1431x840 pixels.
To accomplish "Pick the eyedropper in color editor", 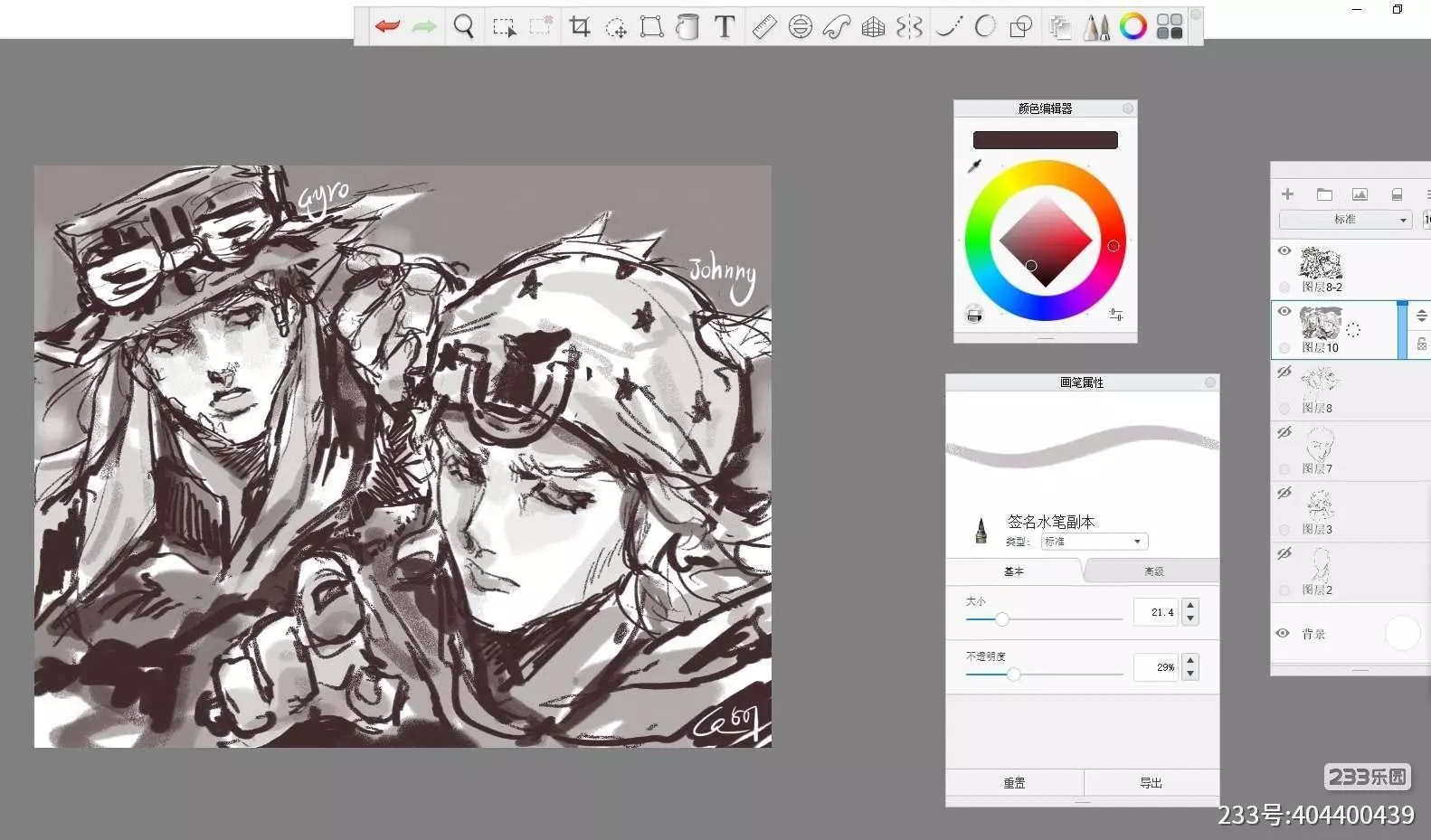I will click(x=974, y=166).
